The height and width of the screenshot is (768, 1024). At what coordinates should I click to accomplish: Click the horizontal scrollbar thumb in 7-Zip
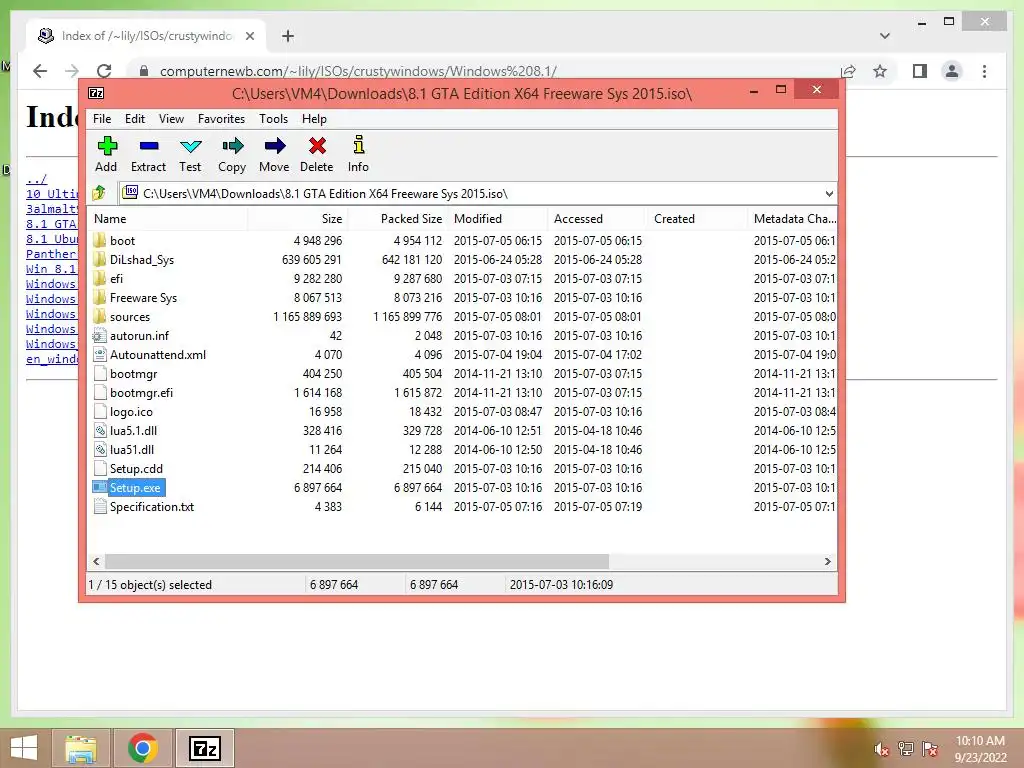pos(357,561)
